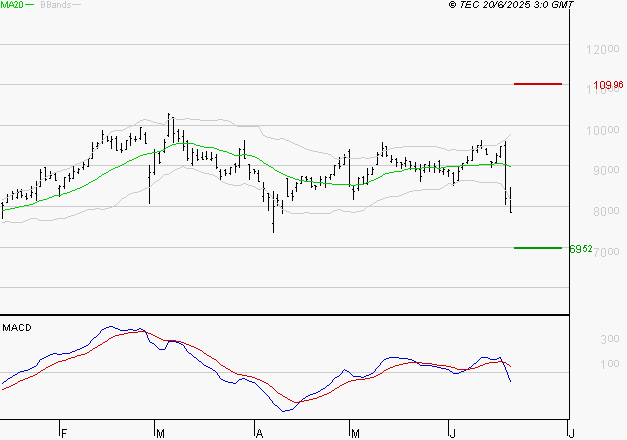
Task: Click the green MA20 legend line sample
Action: [x=29, y=6]
